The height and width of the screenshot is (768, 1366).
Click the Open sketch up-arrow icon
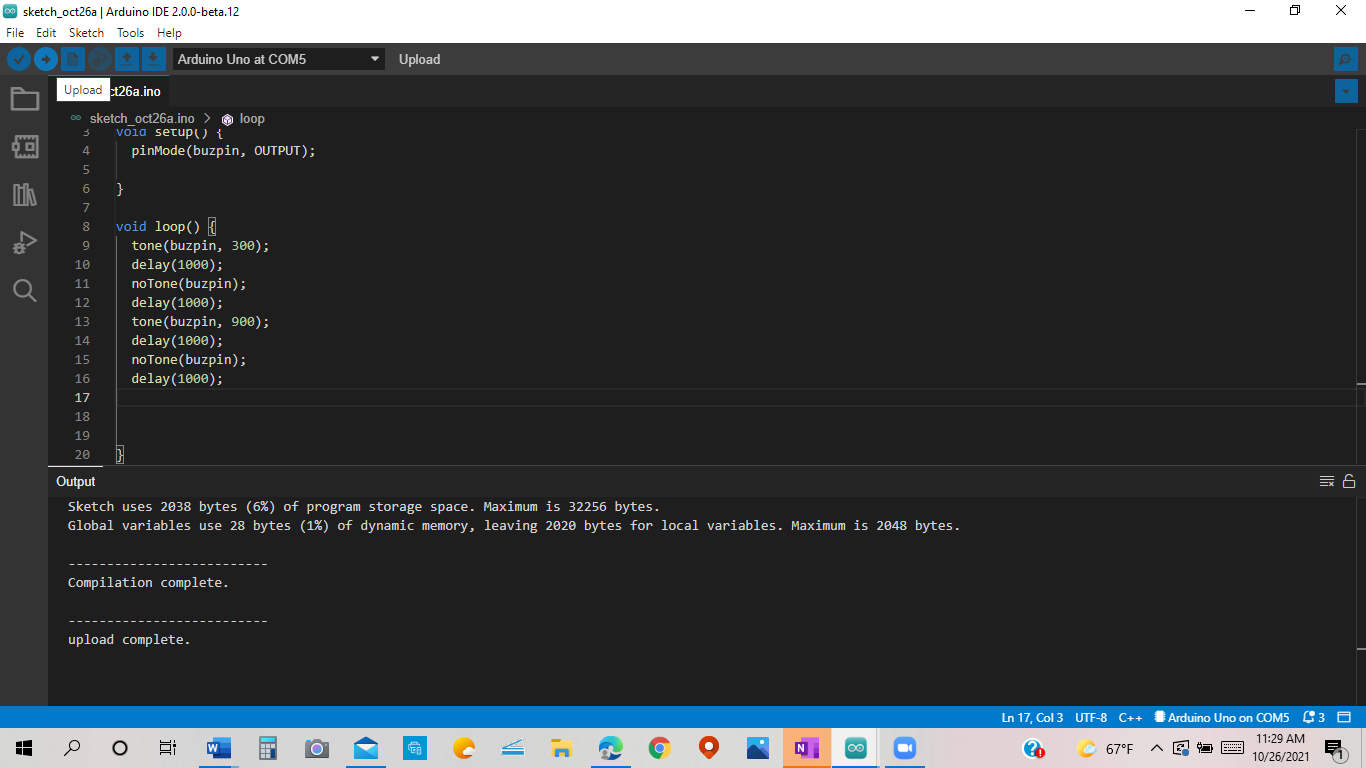[x=127, y=59]
